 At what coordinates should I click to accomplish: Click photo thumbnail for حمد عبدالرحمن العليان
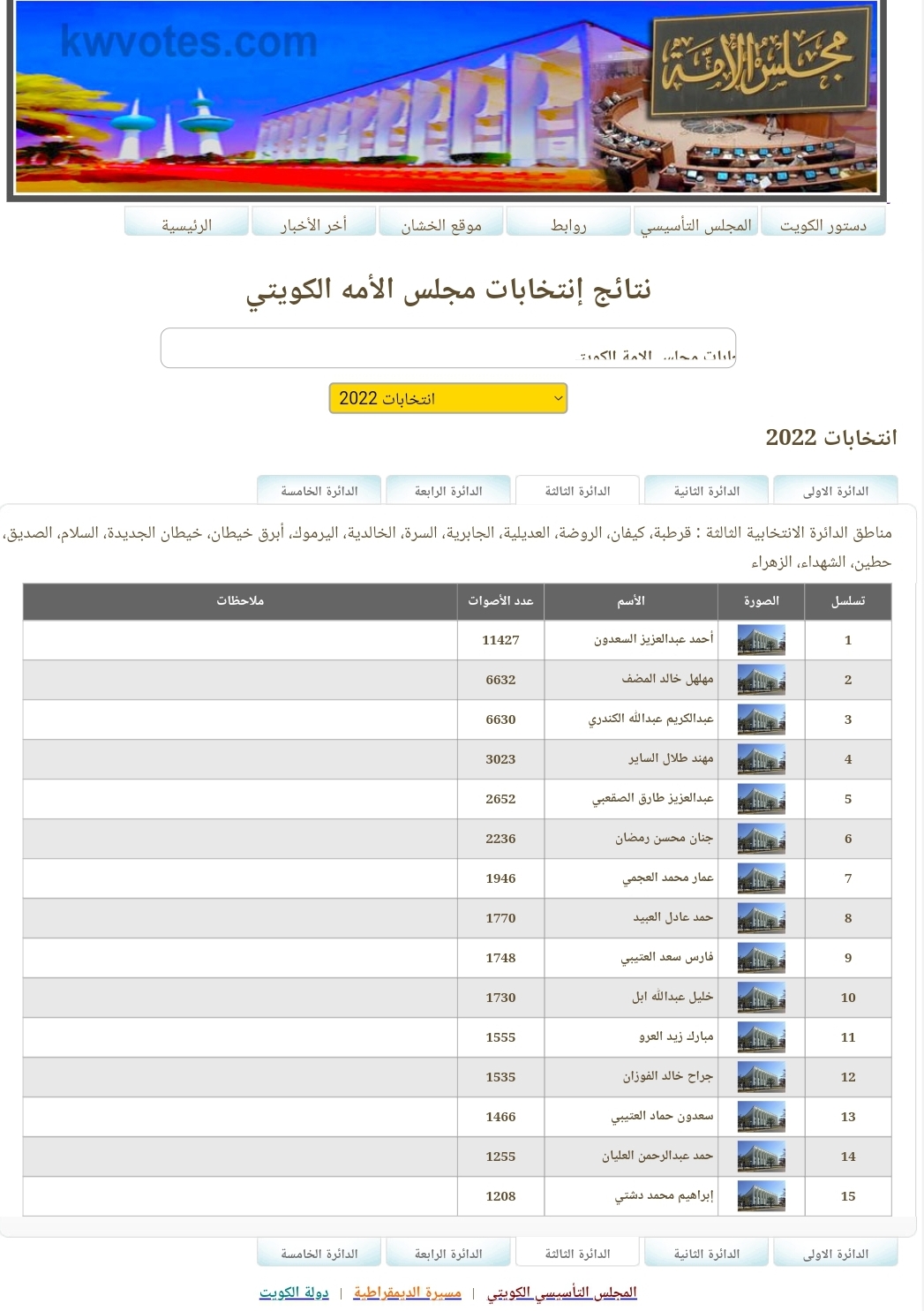pos(761,1157)
